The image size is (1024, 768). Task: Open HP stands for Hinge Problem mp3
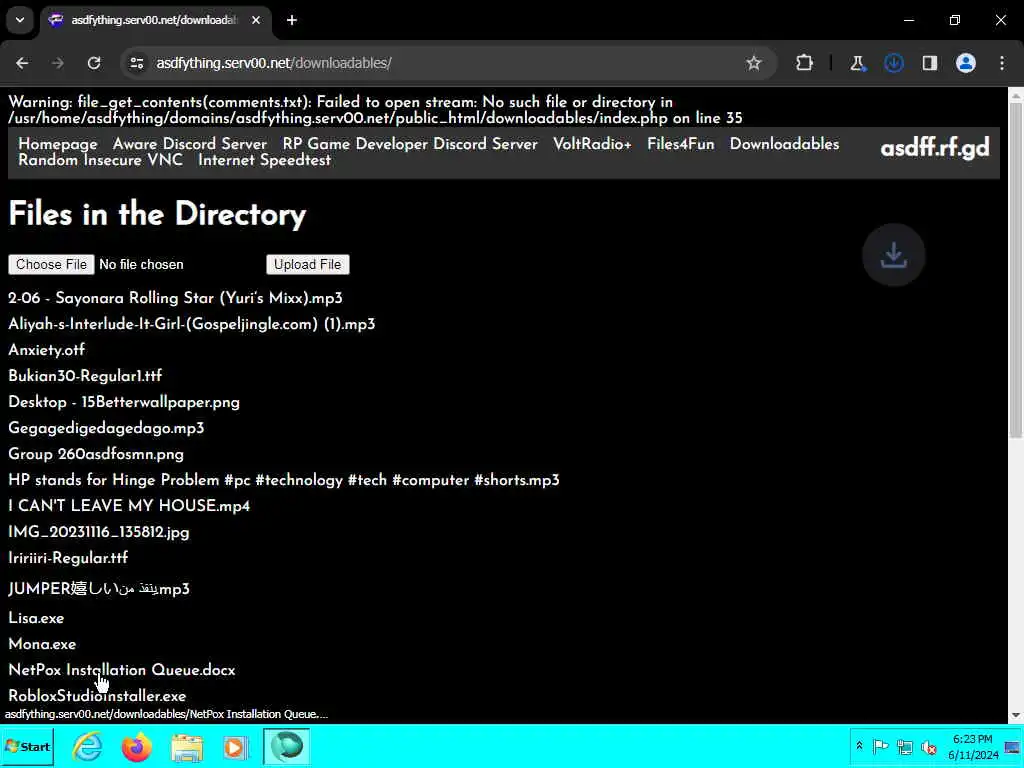point(283,480)
